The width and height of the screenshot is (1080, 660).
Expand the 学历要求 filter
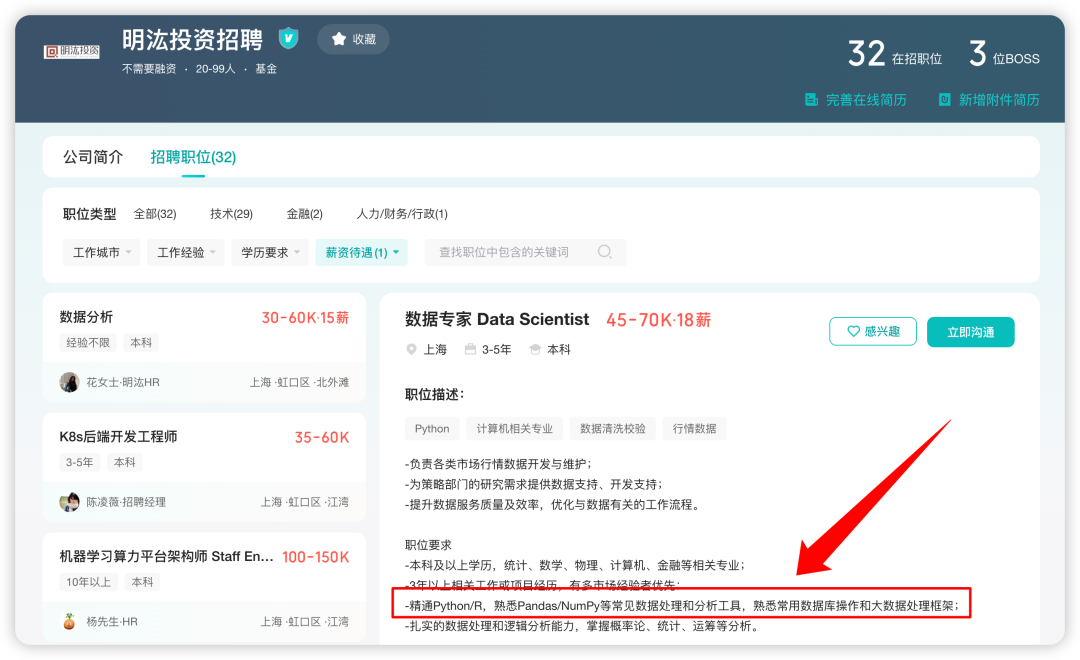tap(269, 252)
